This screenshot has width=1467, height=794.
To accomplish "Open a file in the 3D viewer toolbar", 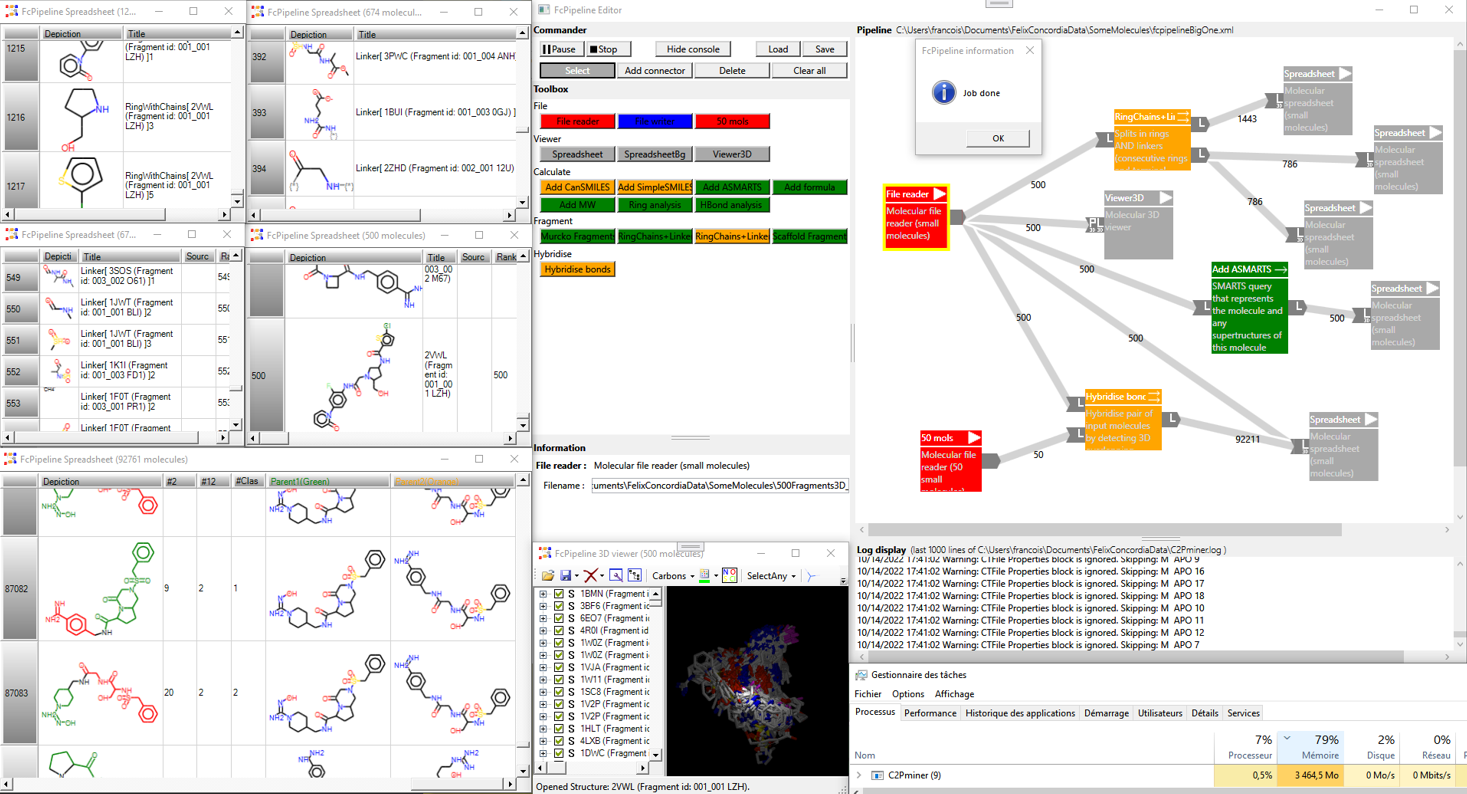I will 548,576.
